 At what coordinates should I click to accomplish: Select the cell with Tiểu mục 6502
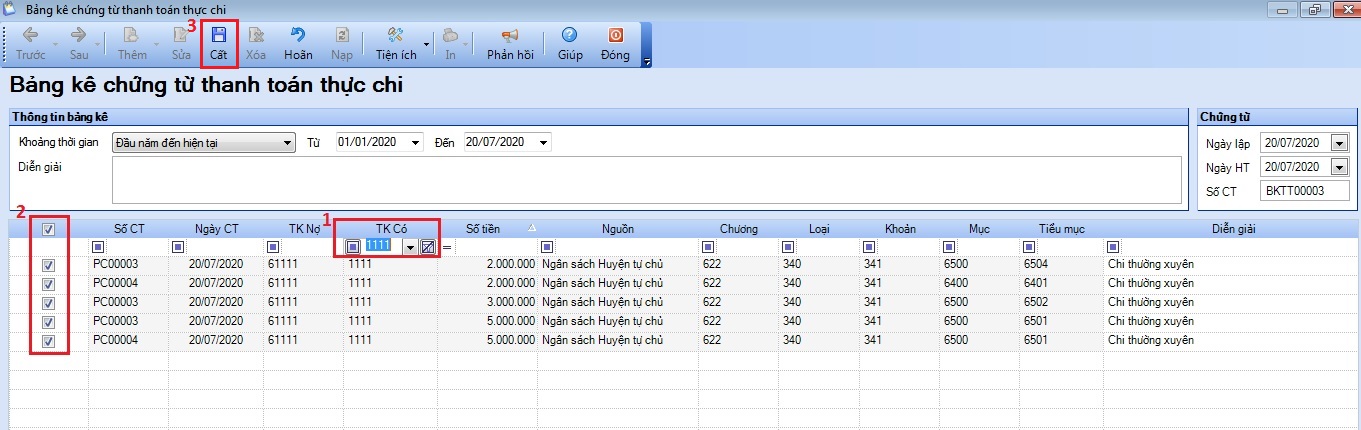(1062, 303)
